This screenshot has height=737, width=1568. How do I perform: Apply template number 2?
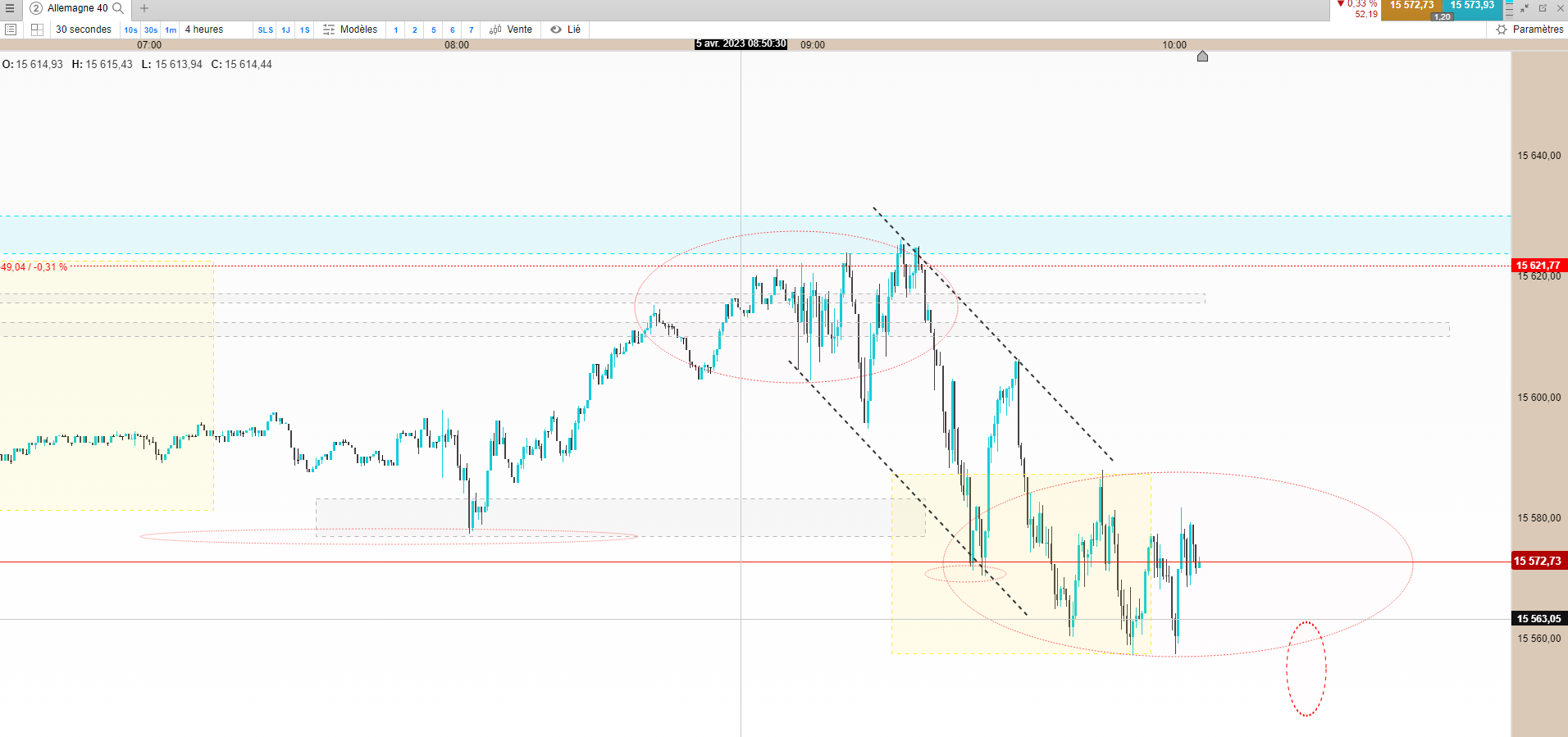(x=415, y=30)
